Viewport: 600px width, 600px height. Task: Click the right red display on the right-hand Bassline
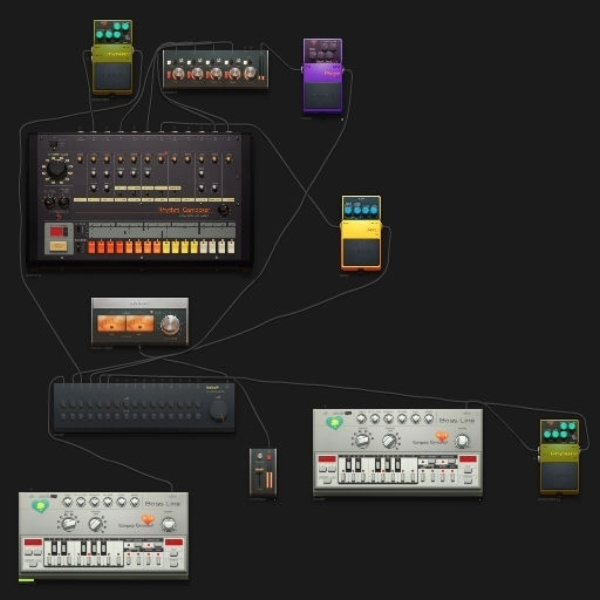pos(468,459)
